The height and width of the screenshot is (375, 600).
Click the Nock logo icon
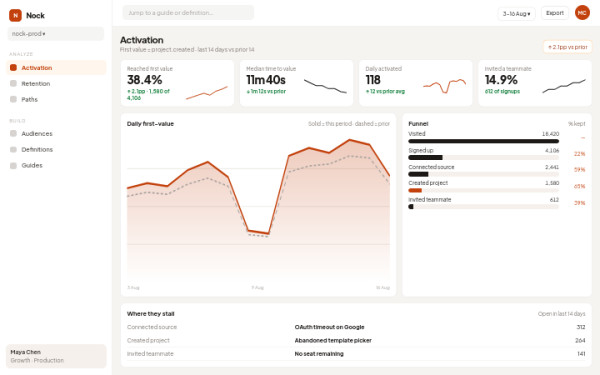point(15,15)
